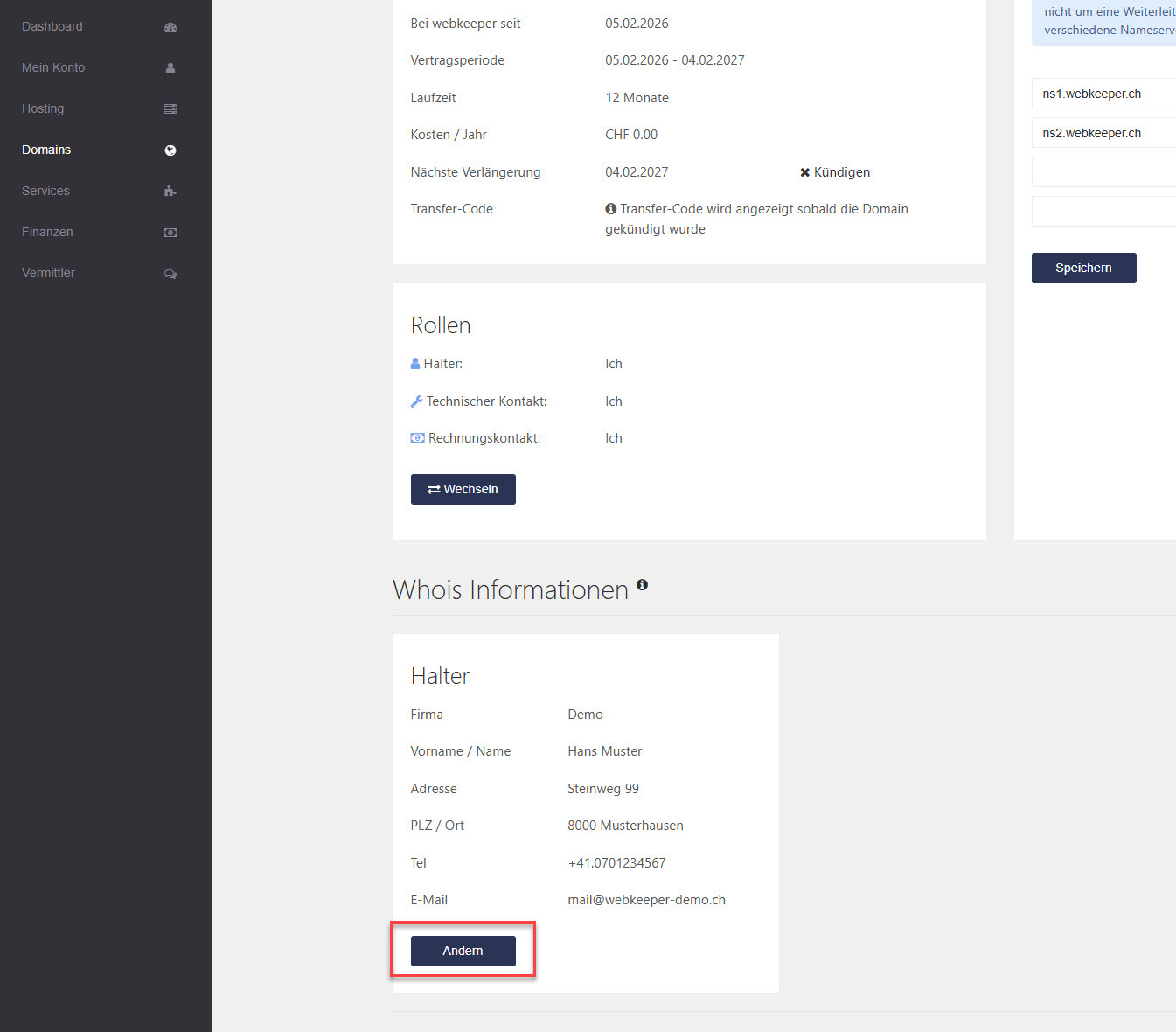Edit the ns2.webkeeper.ch nameserver field

pos(1103,133)
